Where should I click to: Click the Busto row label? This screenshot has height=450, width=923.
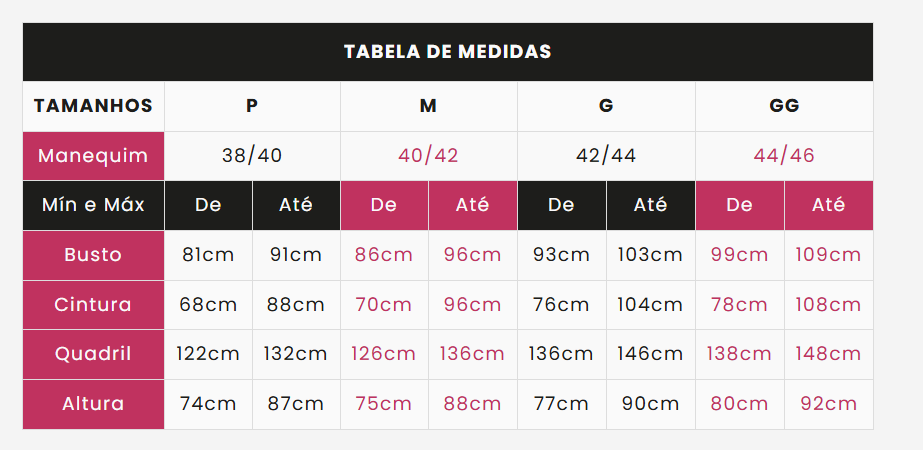pos(93,255)
